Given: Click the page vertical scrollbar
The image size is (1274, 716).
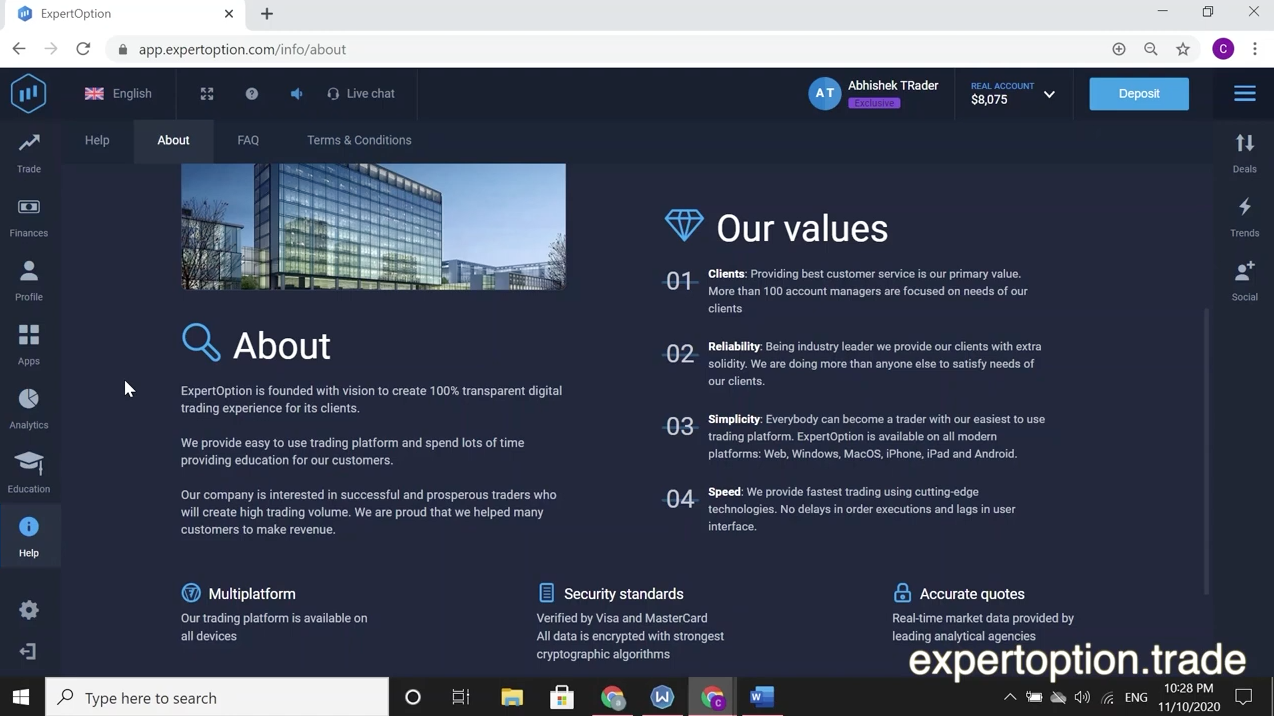Looking at the screenshot, I should [1206, 450].
